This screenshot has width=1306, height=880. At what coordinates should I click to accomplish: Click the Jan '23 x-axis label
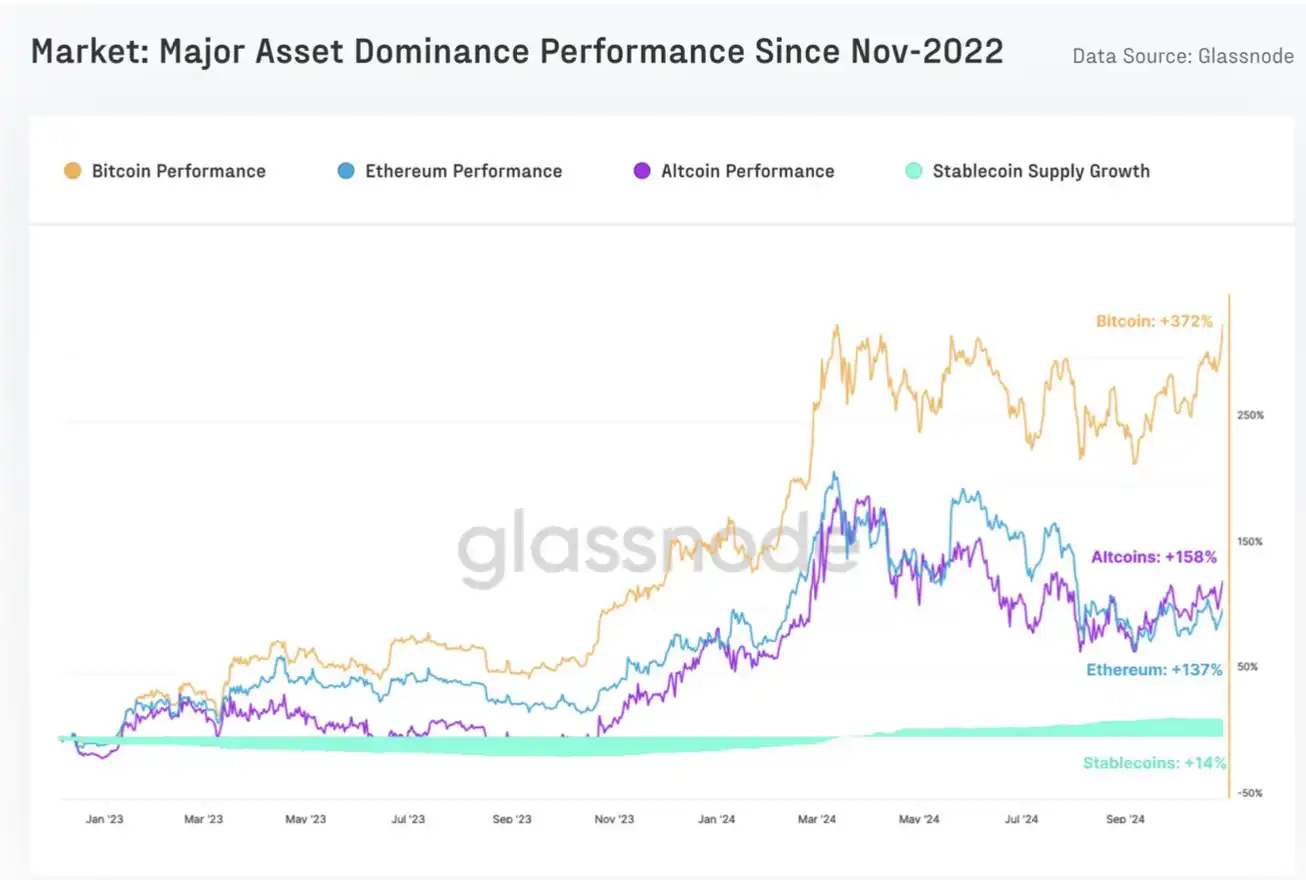tap(104, 819)
